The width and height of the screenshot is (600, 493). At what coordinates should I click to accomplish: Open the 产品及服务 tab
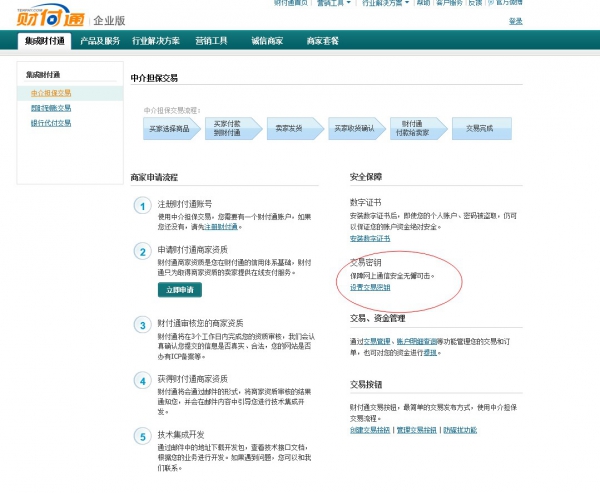tap(100, 41)
